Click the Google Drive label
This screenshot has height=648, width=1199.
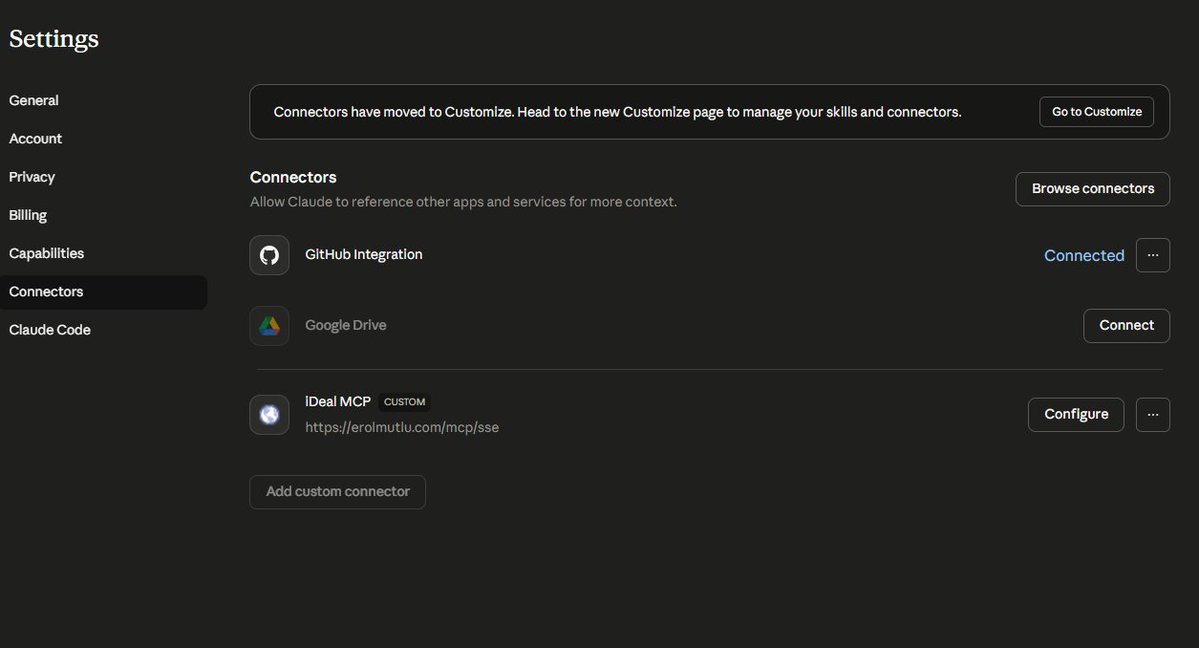346,325
